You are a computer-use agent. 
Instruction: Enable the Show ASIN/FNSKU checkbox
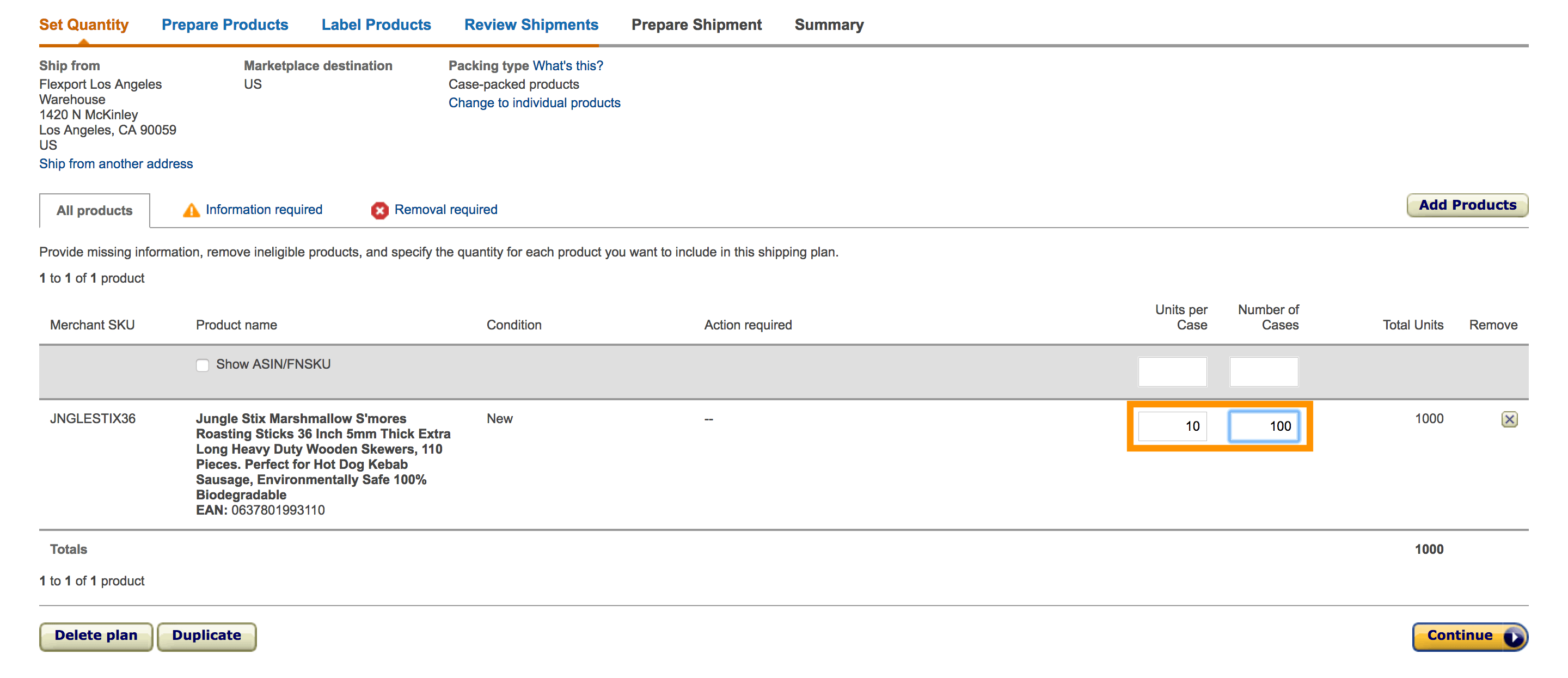point(203,364)
